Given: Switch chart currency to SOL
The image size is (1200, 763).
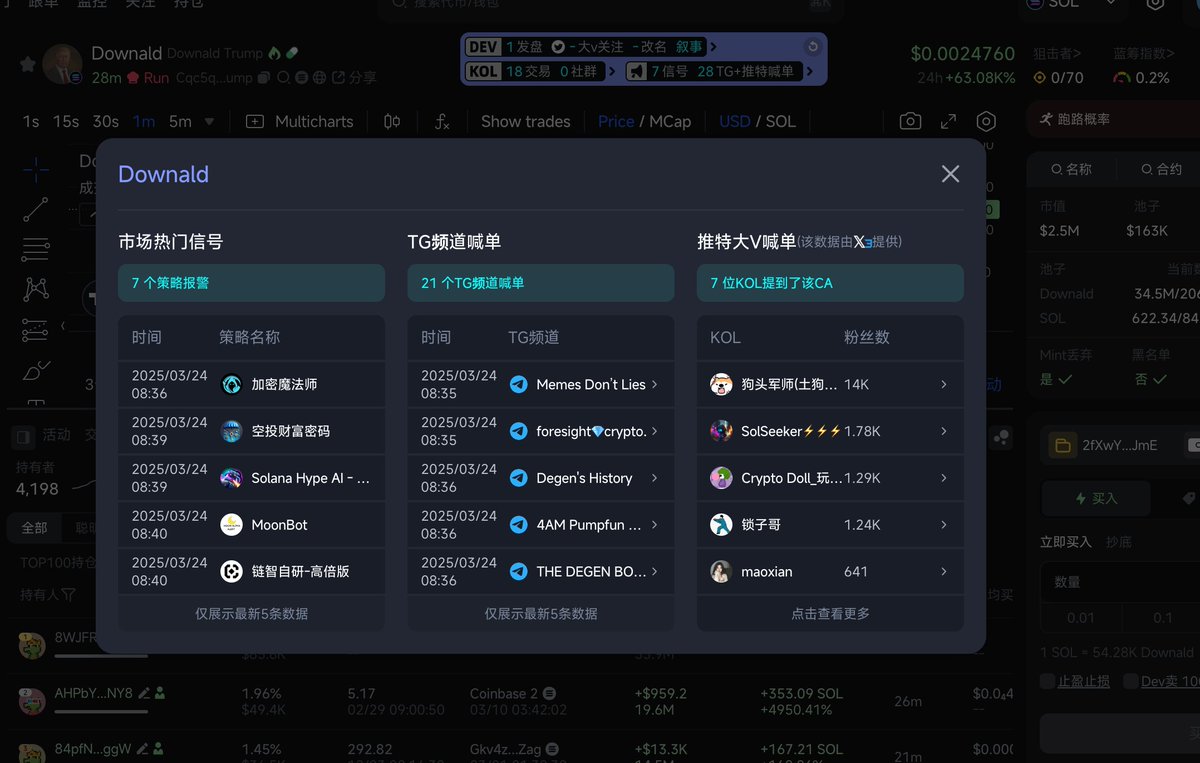Looking at the screenshot, I should [781, 121].
